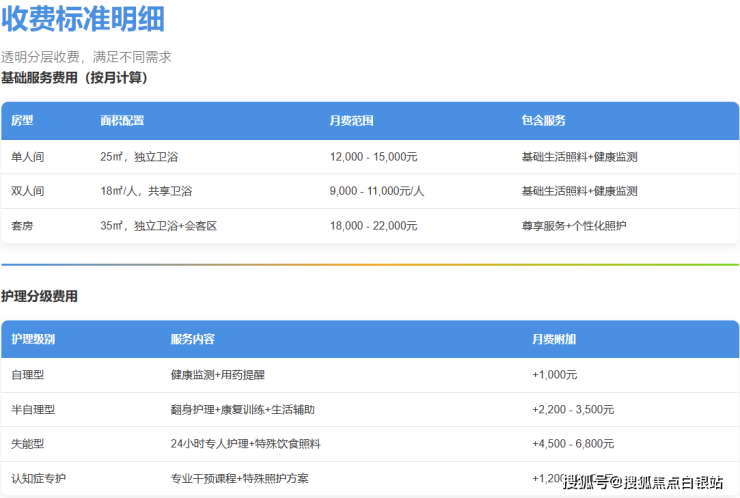Click the 护理级别 column header
This screenshot has width=740, height=498.
33,340
